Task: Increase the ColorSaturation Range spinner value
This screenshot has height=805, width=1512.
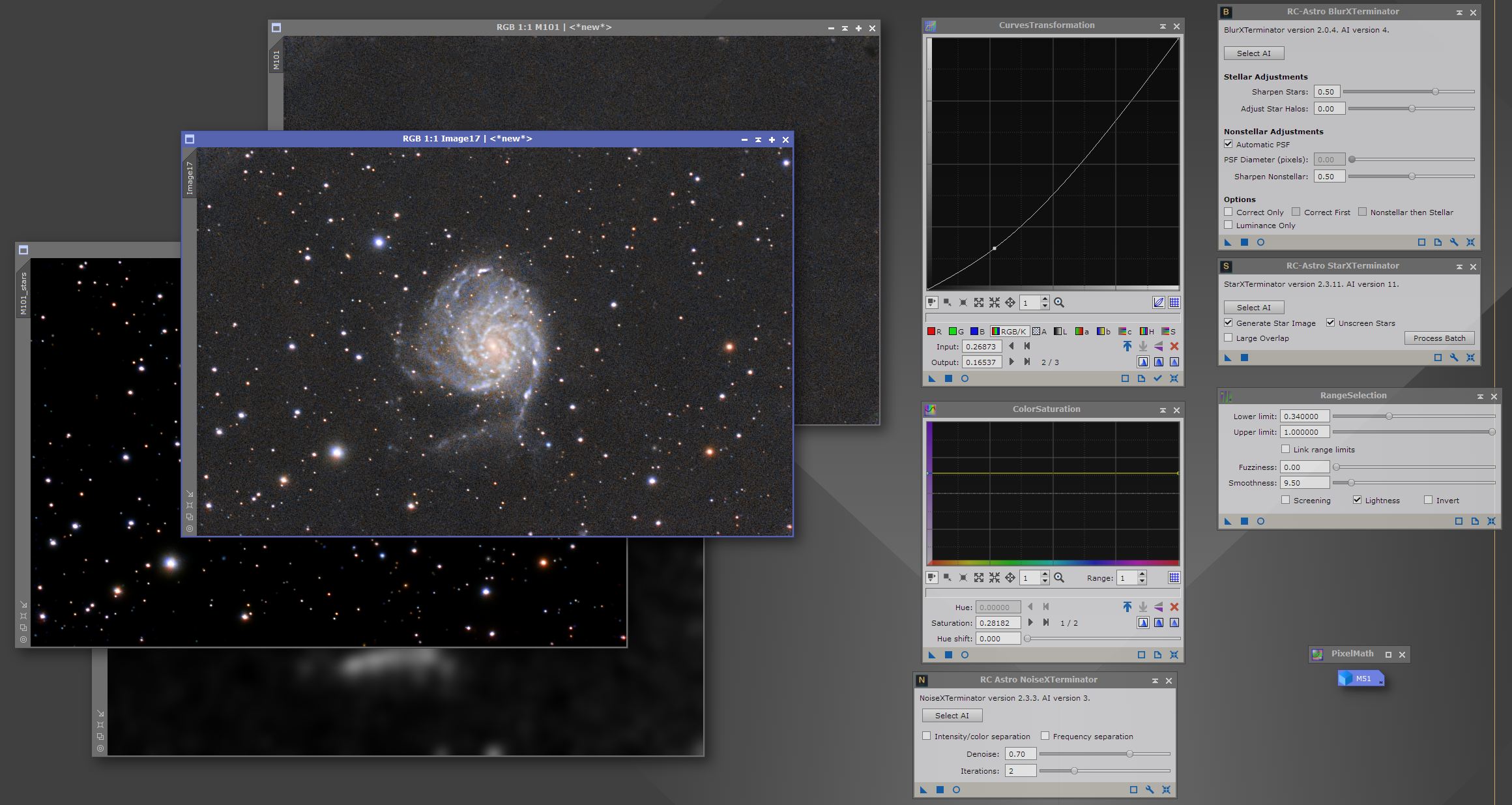Action: (x=1142, y=574)
